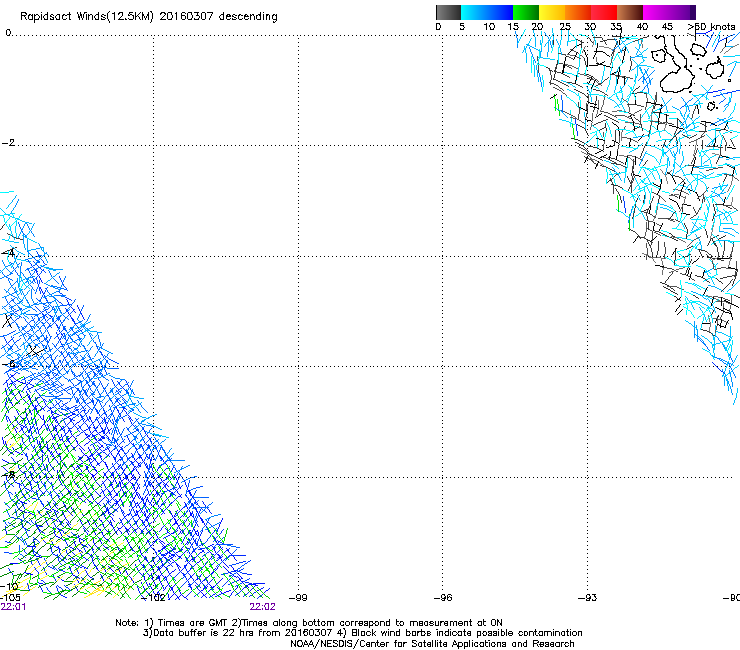Screen dimensions: 740x650
Task: Click the '-99' longitude axis label
Action: pyautogui.click(x=298, y=598)
